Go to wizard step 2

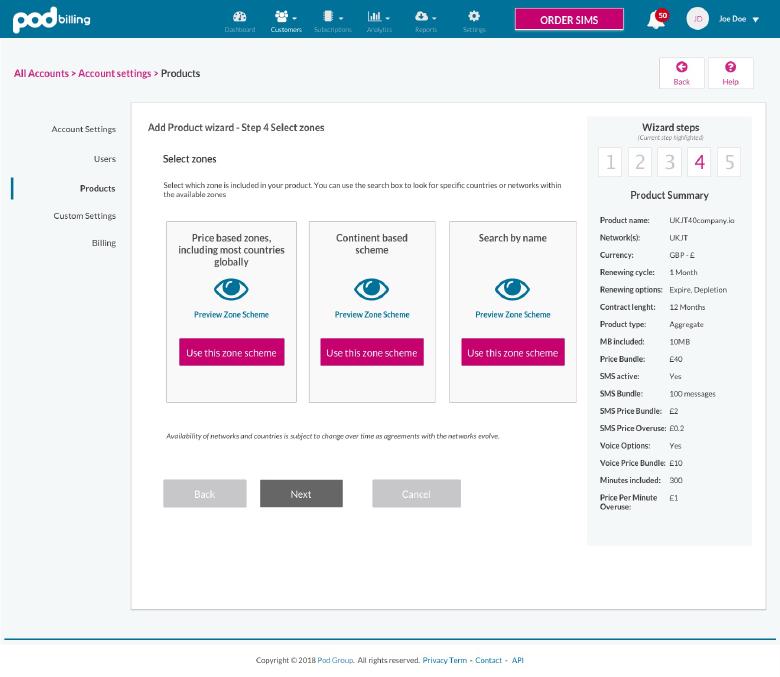tap(640, 162)
